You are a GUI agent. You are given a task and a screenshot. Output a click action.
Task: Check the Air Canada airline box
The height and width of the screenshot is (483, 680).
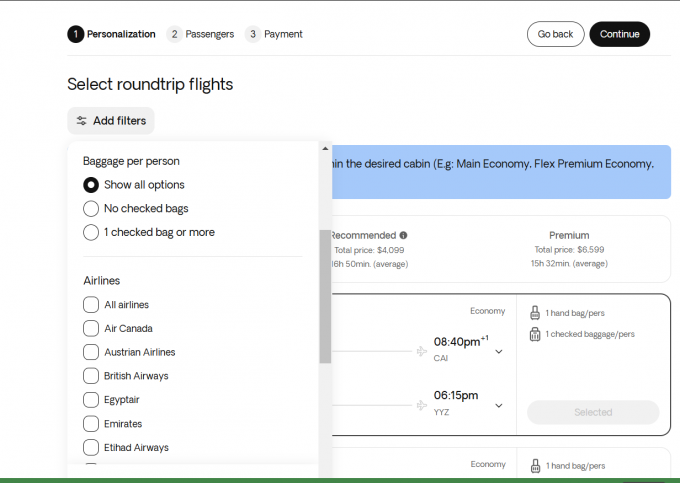click(x=91, y=328)
